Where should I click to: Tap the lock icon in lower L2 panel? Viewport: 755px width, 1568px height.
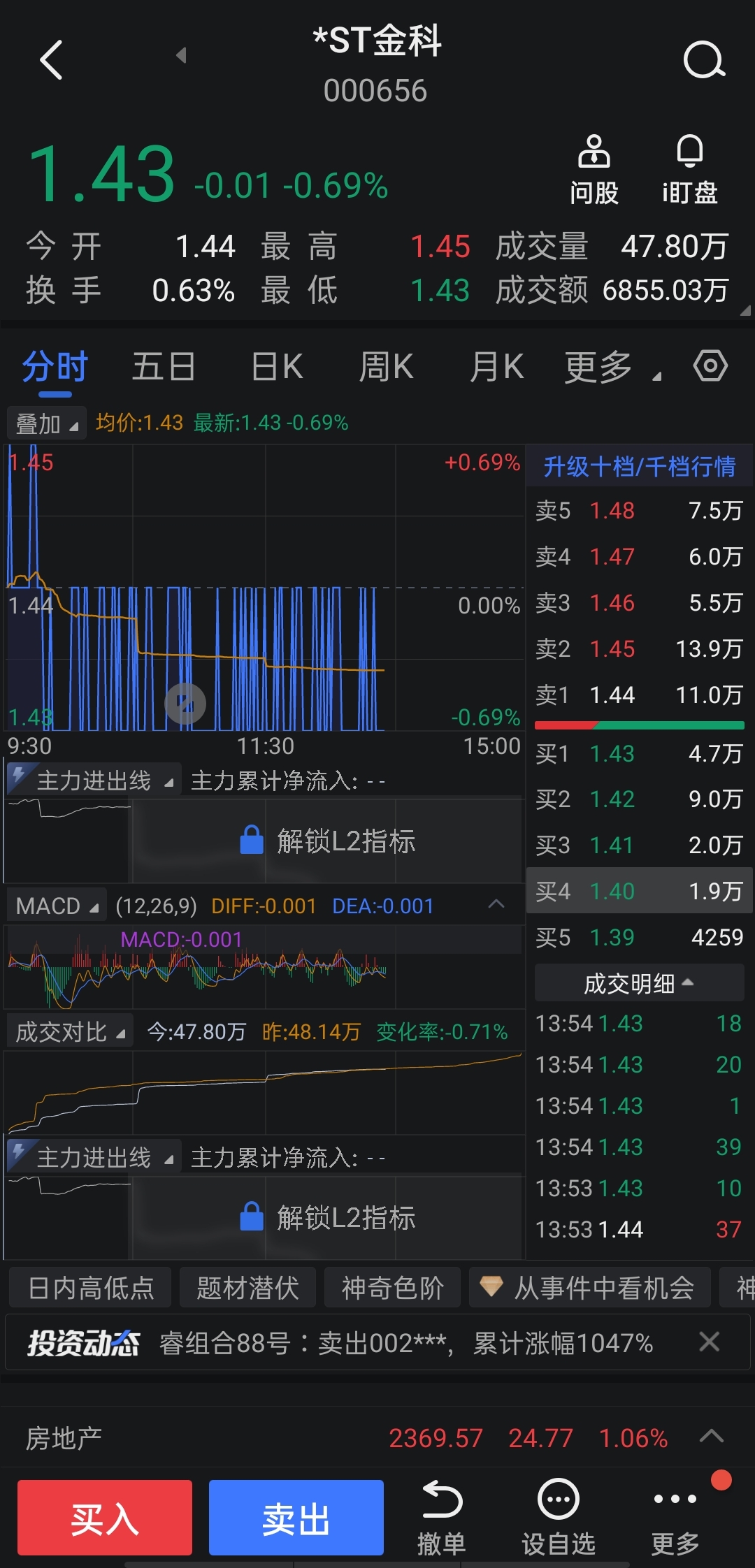[x=252, y=1217]
